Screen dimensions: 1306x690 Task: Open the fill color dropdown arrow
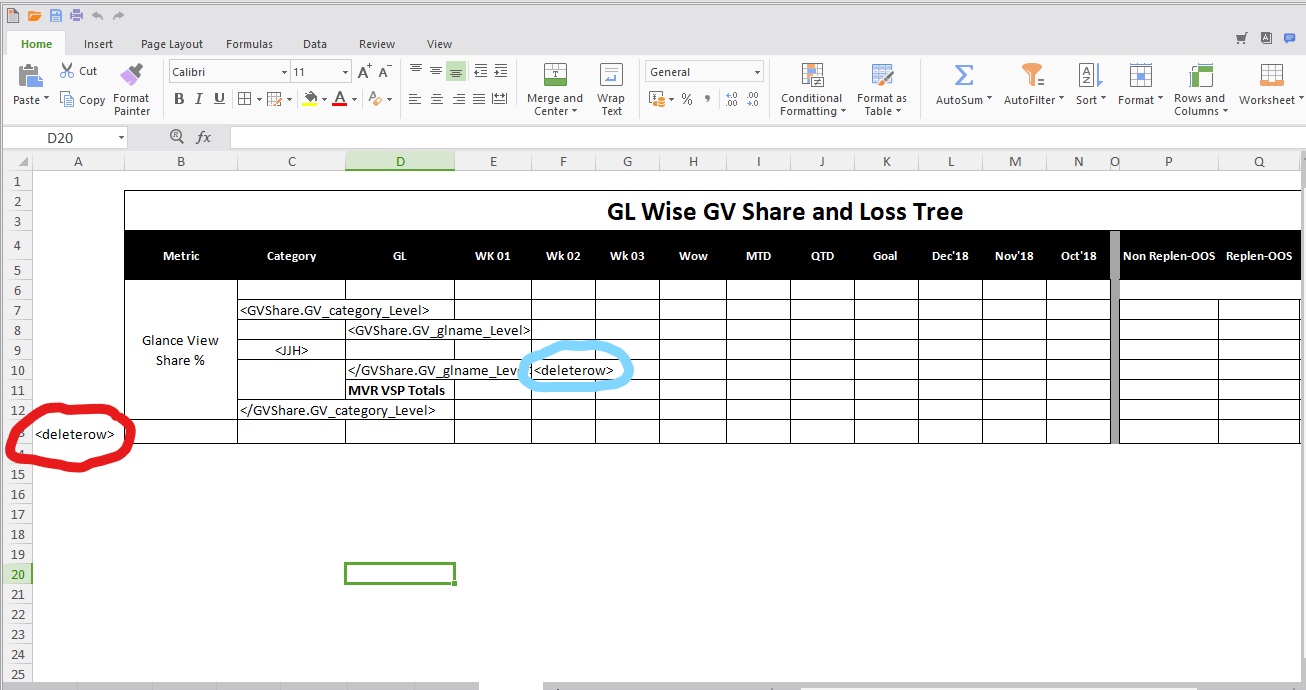[325, 100]
